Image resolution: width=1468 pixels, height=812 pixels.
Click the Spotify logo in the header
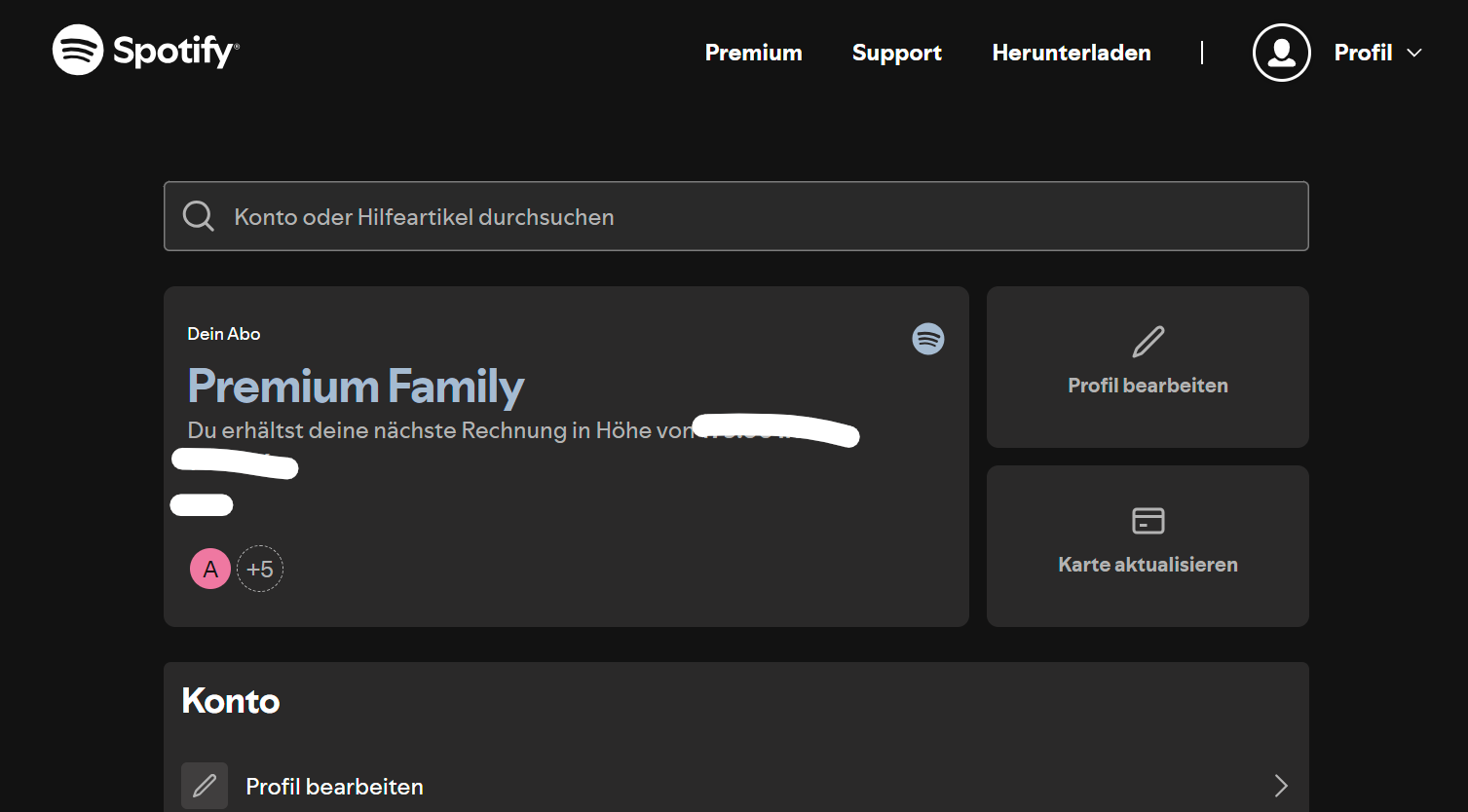point(146,51)
